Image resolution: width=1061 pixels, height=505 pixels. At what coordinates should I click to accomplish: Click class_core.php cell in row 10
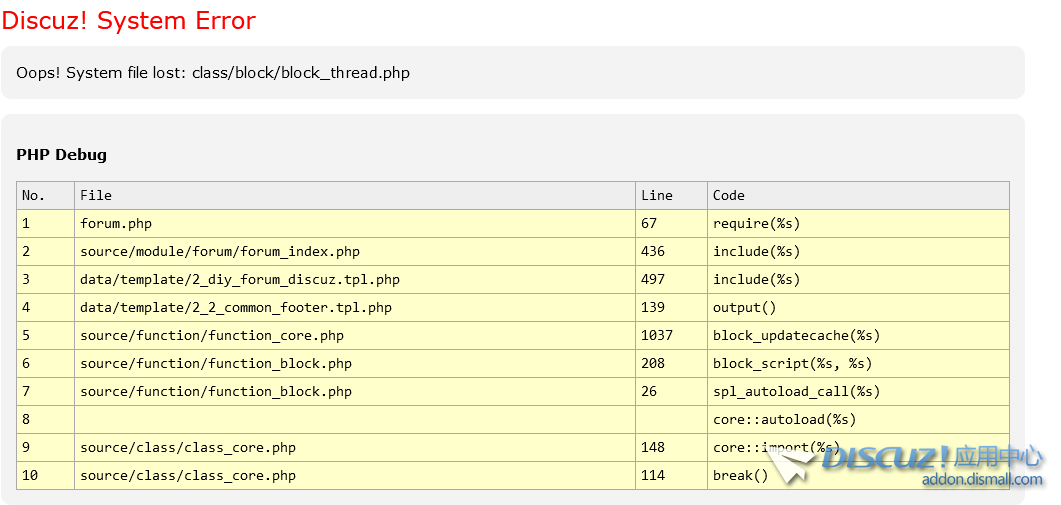(355, 475)
